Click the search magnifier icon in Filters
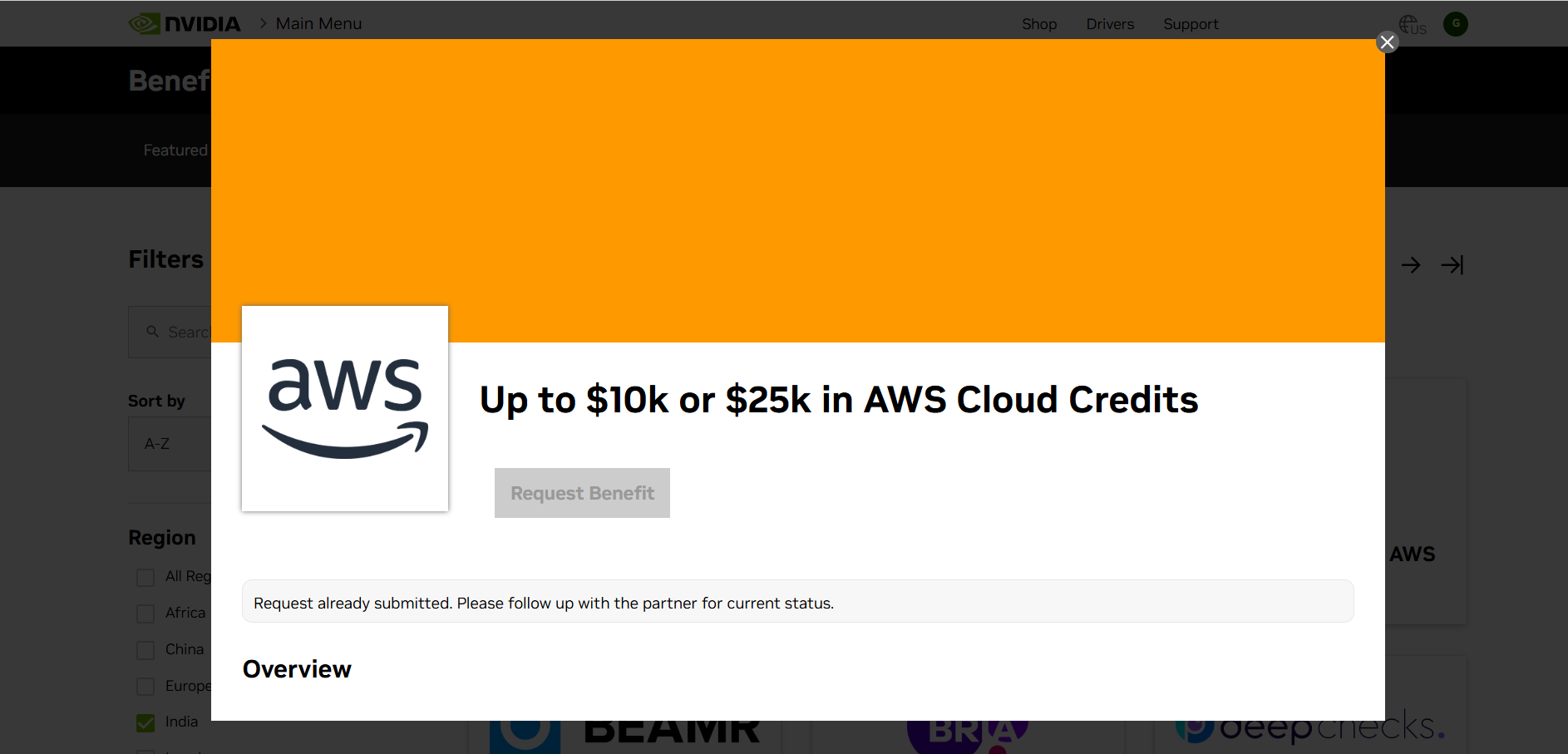Screen dimensions: 1568x754 tap(153, 332)
